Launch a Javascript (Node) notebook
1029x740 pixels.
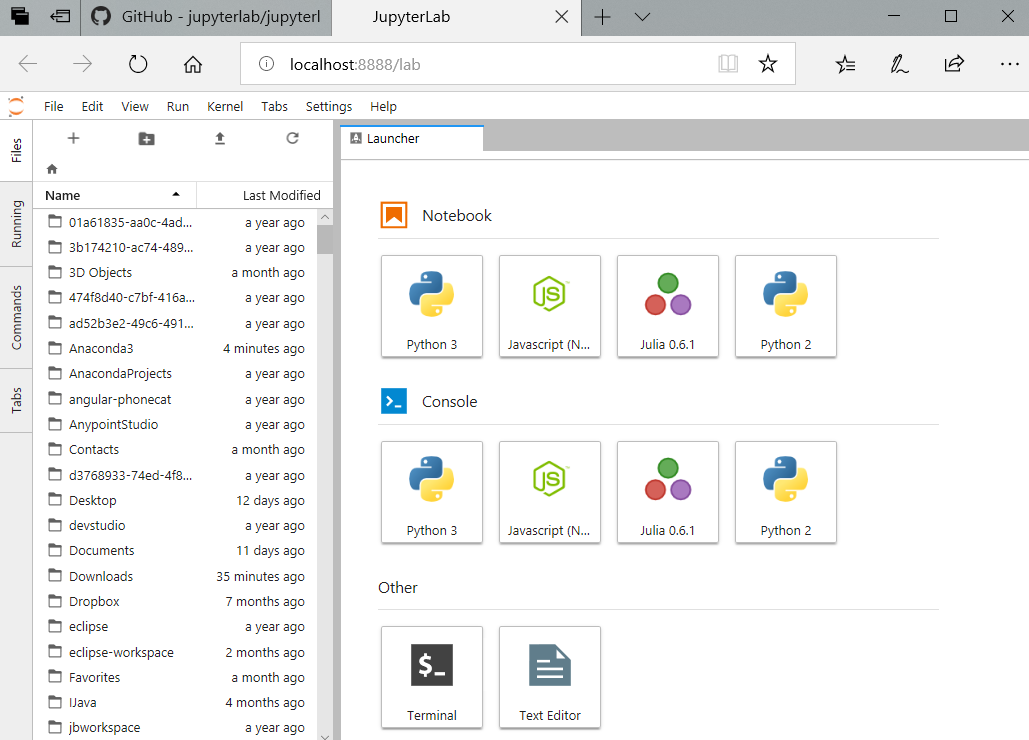pyautogui.click(x=550, y=306)
